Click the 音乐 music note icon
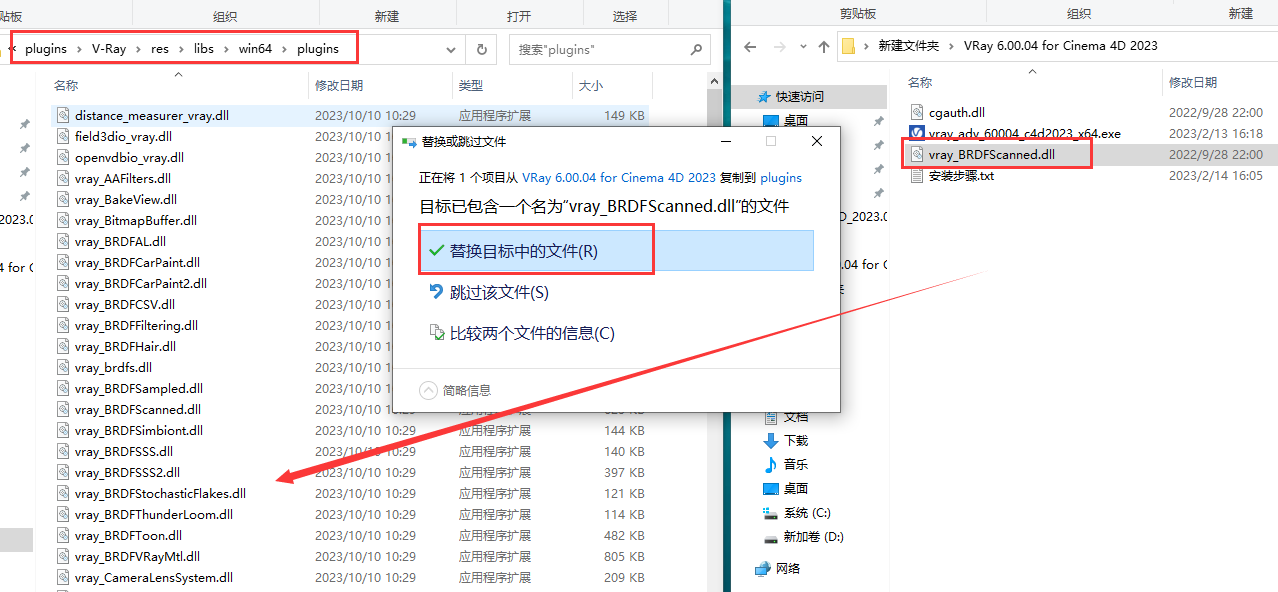This screenshot has height=592, width=1278. pyautogui.click(x=770, y=464)
